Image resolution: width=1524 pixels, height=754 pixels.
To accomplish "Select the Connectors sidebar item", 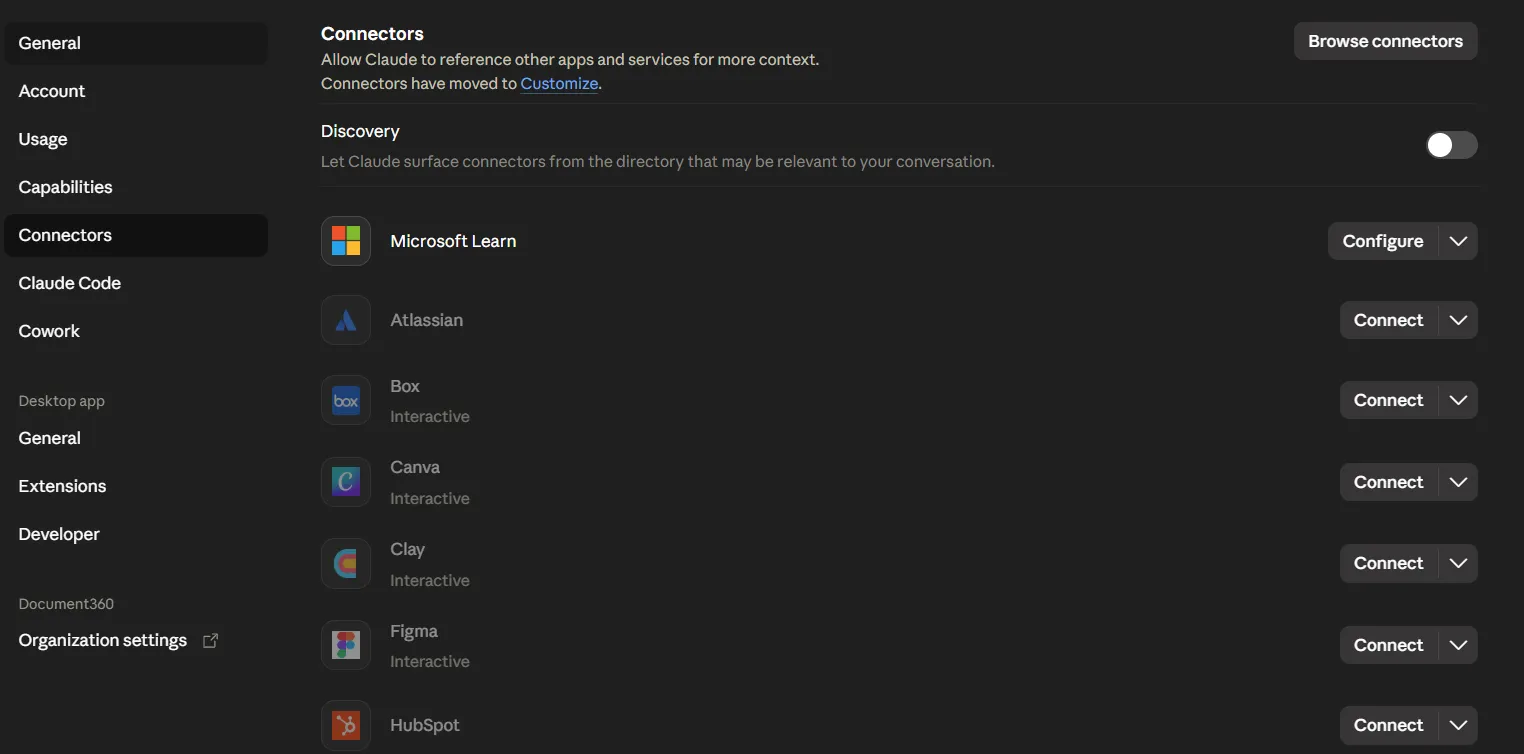I will coord(136,235).
